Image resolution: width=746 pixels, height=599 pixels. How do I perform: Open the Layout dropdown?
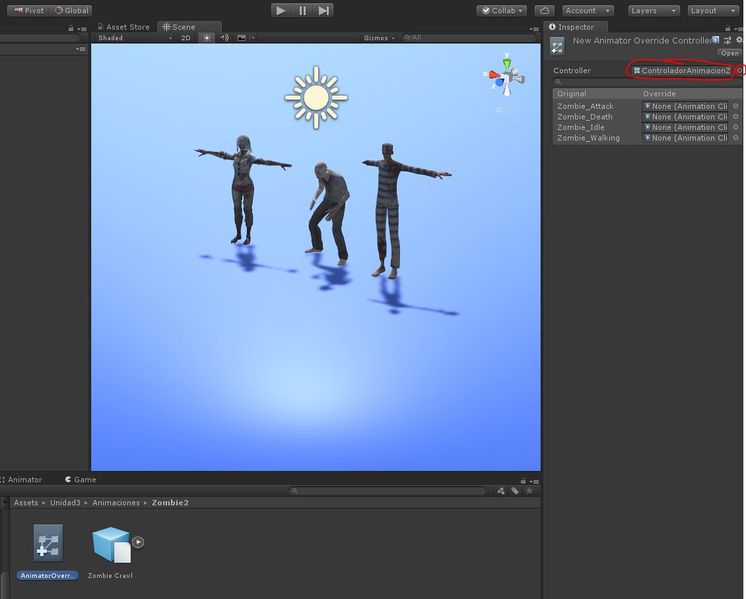(x=713, y=10)
